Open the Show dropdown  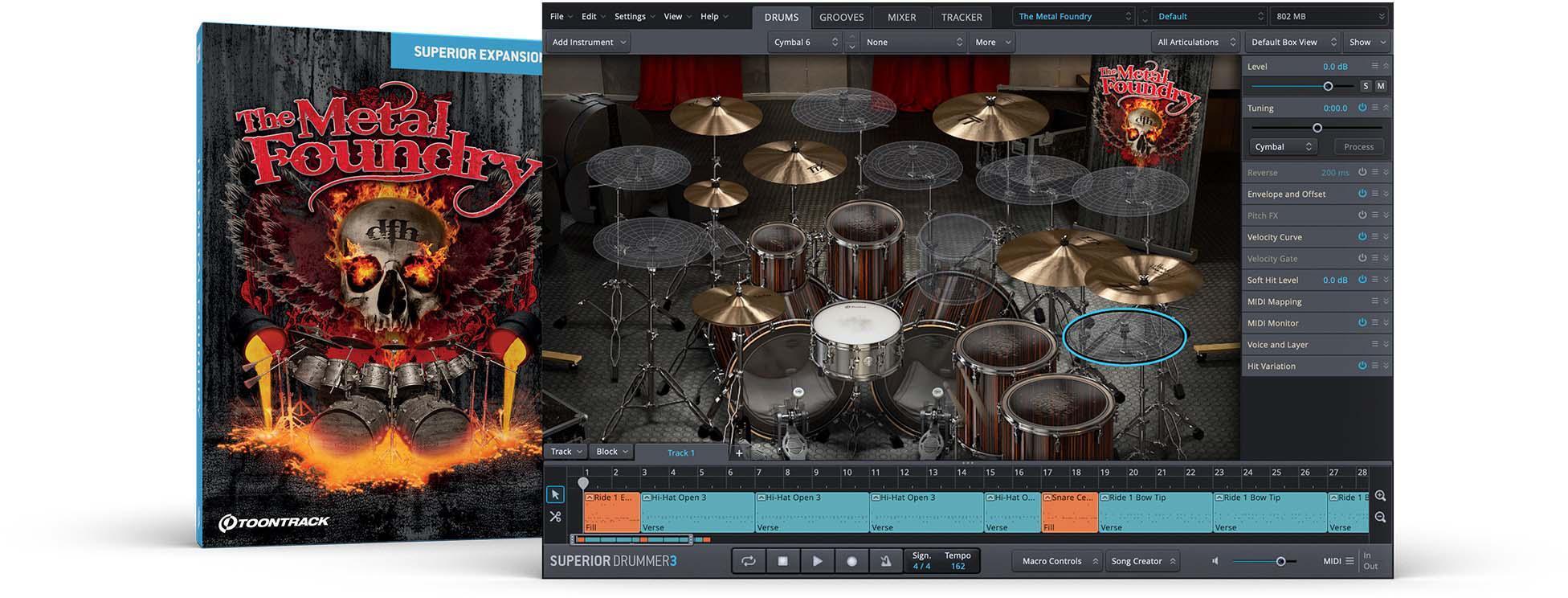(1367, 42)
